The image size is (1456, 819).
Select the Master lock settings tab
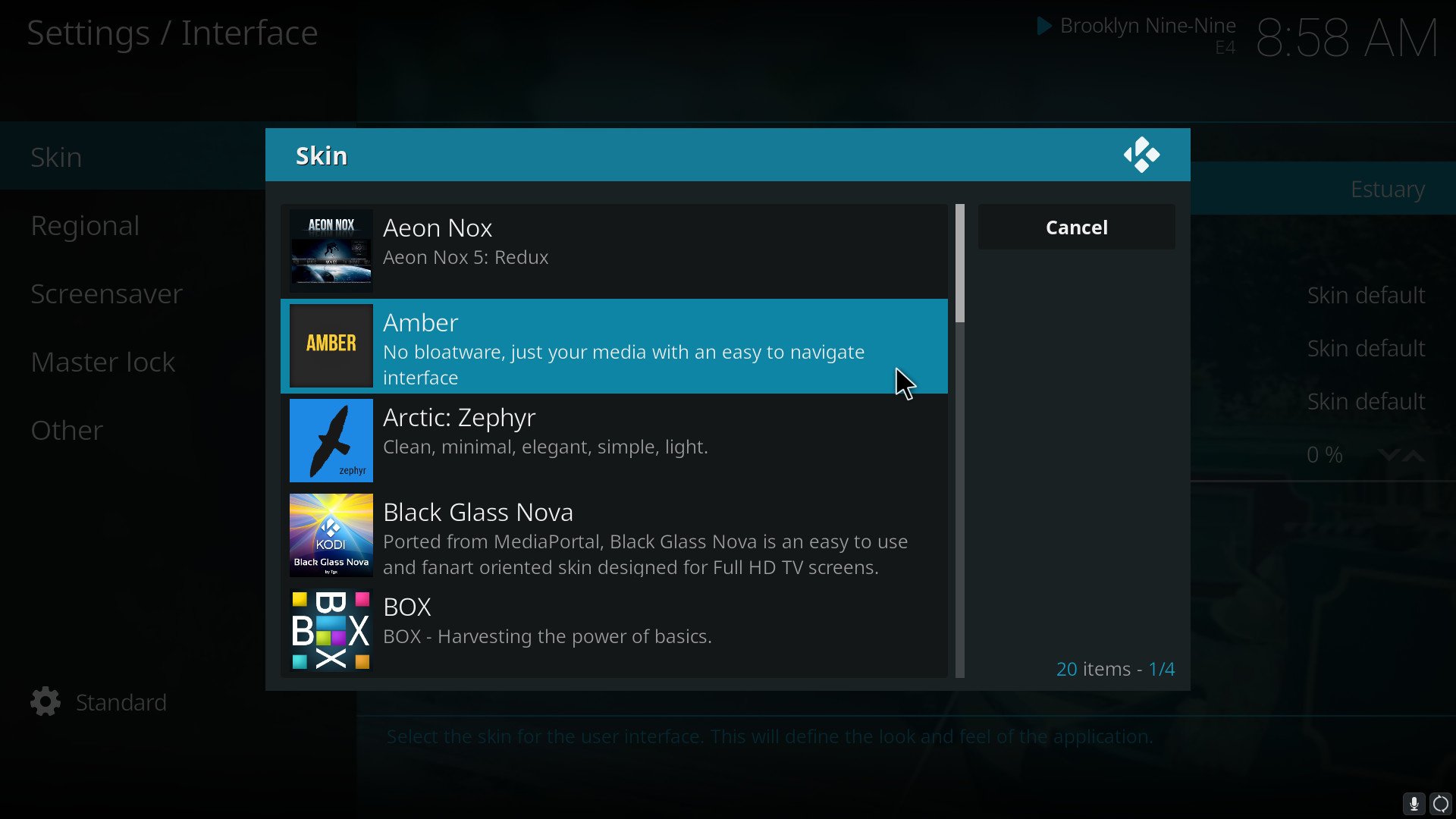coord(103,361)
